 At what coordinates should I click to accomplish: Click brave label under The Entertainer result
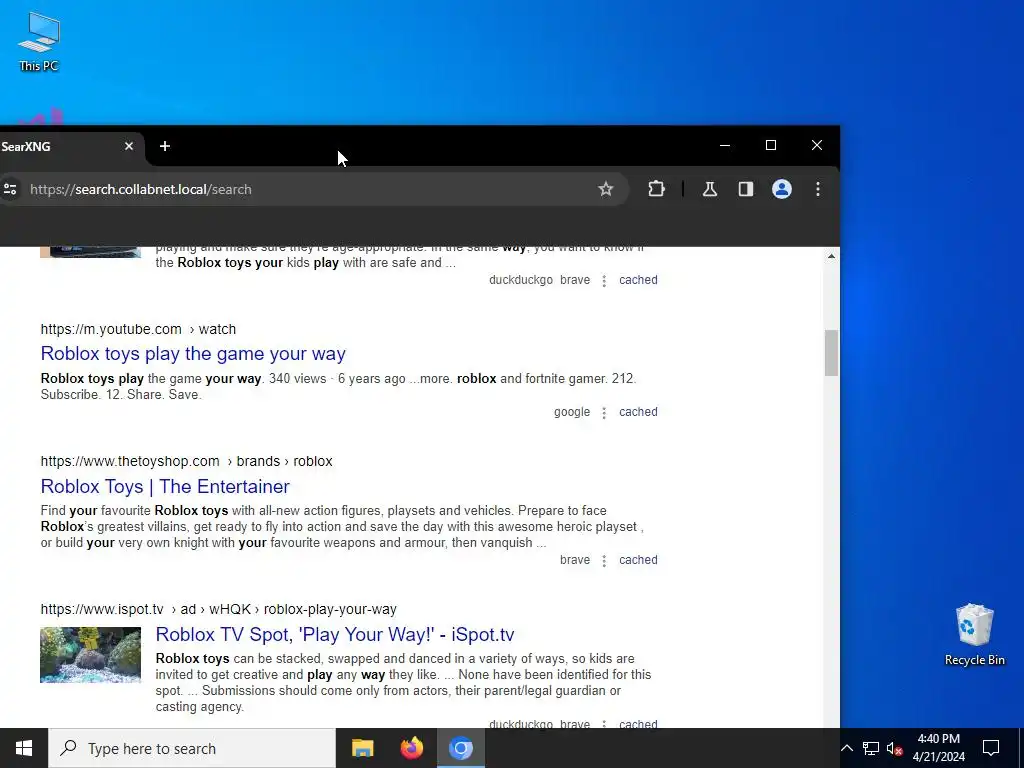click(x=575, y=560)
